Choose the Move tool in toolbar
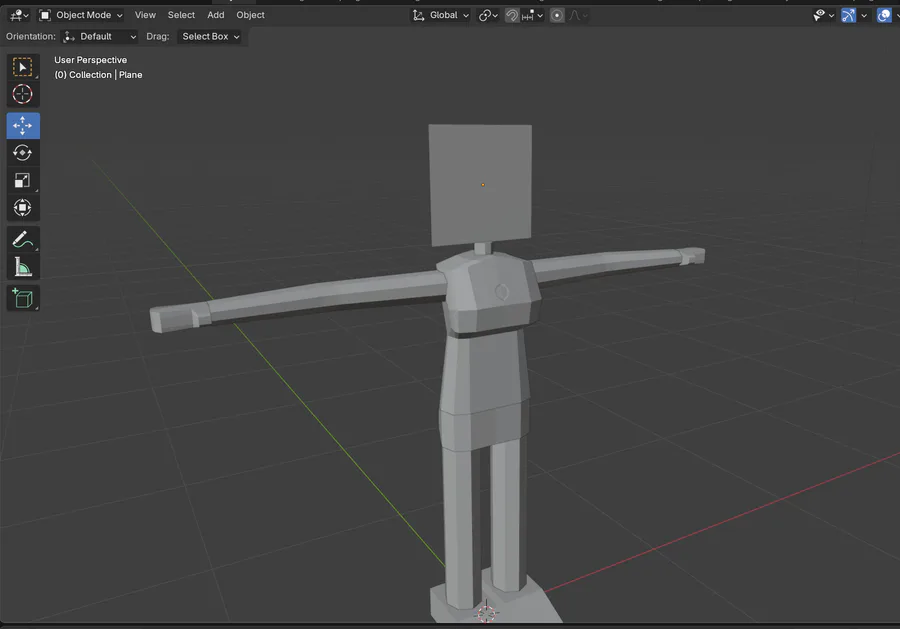The image size is (900, 629). click(23, 126)
